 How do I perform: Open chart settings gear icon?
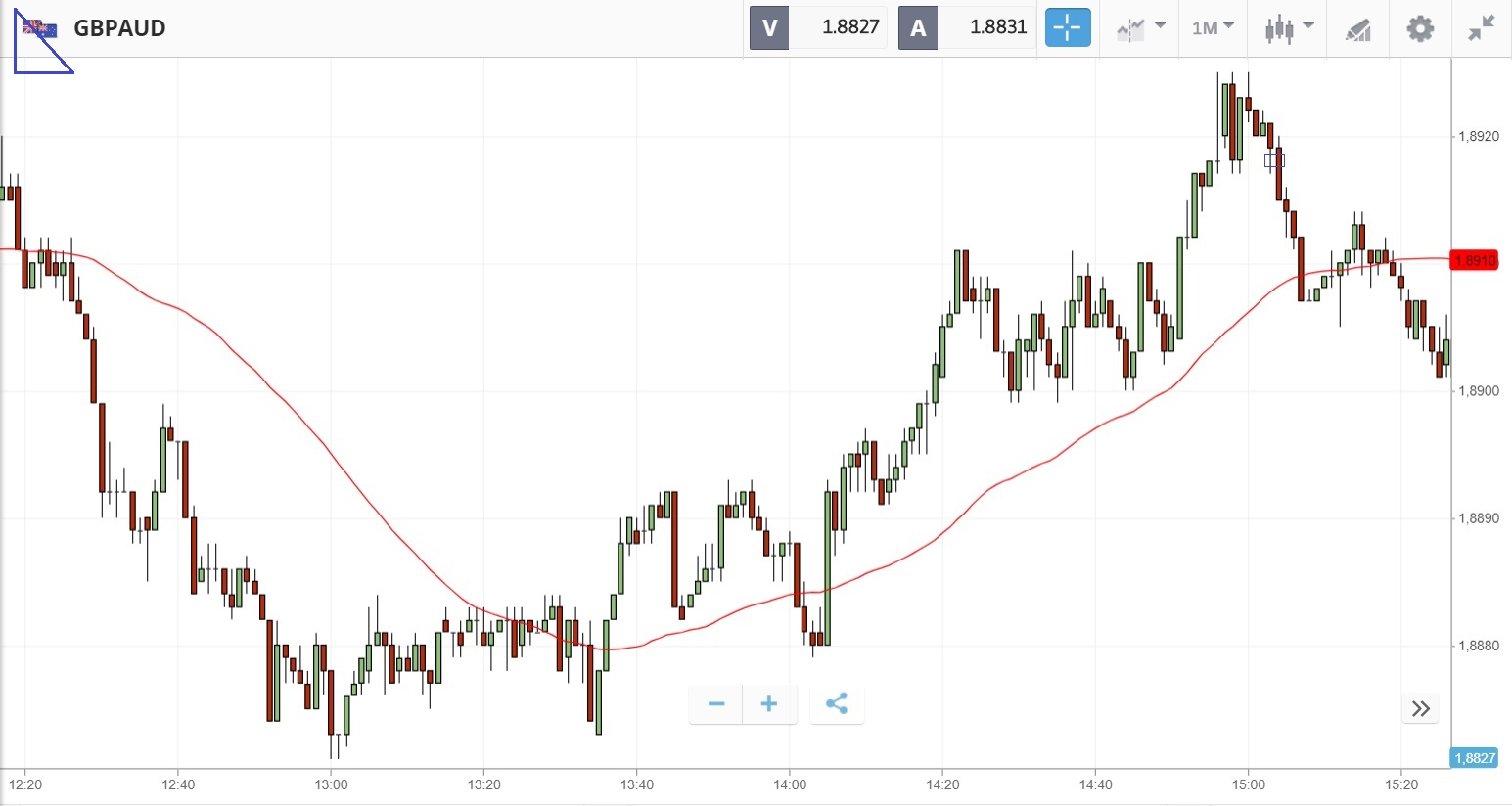coord(1419,27)
